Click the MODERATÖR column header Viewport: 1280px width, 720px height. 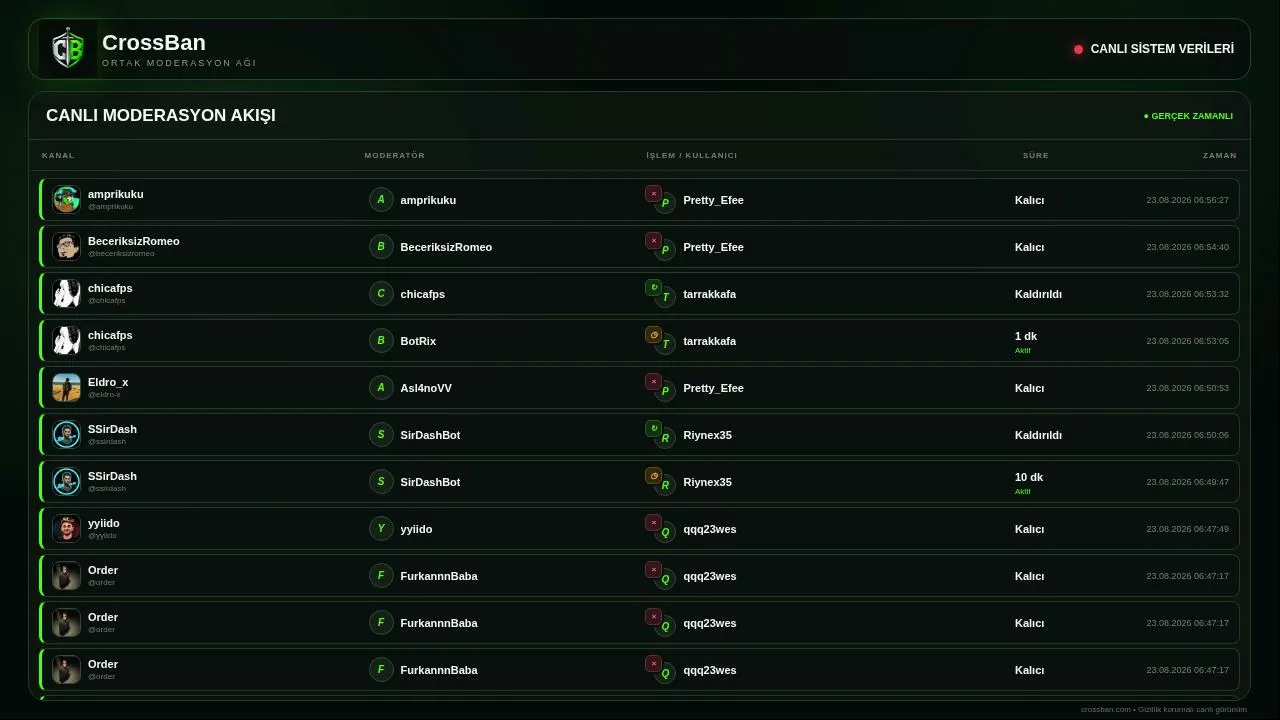(395, 155)
